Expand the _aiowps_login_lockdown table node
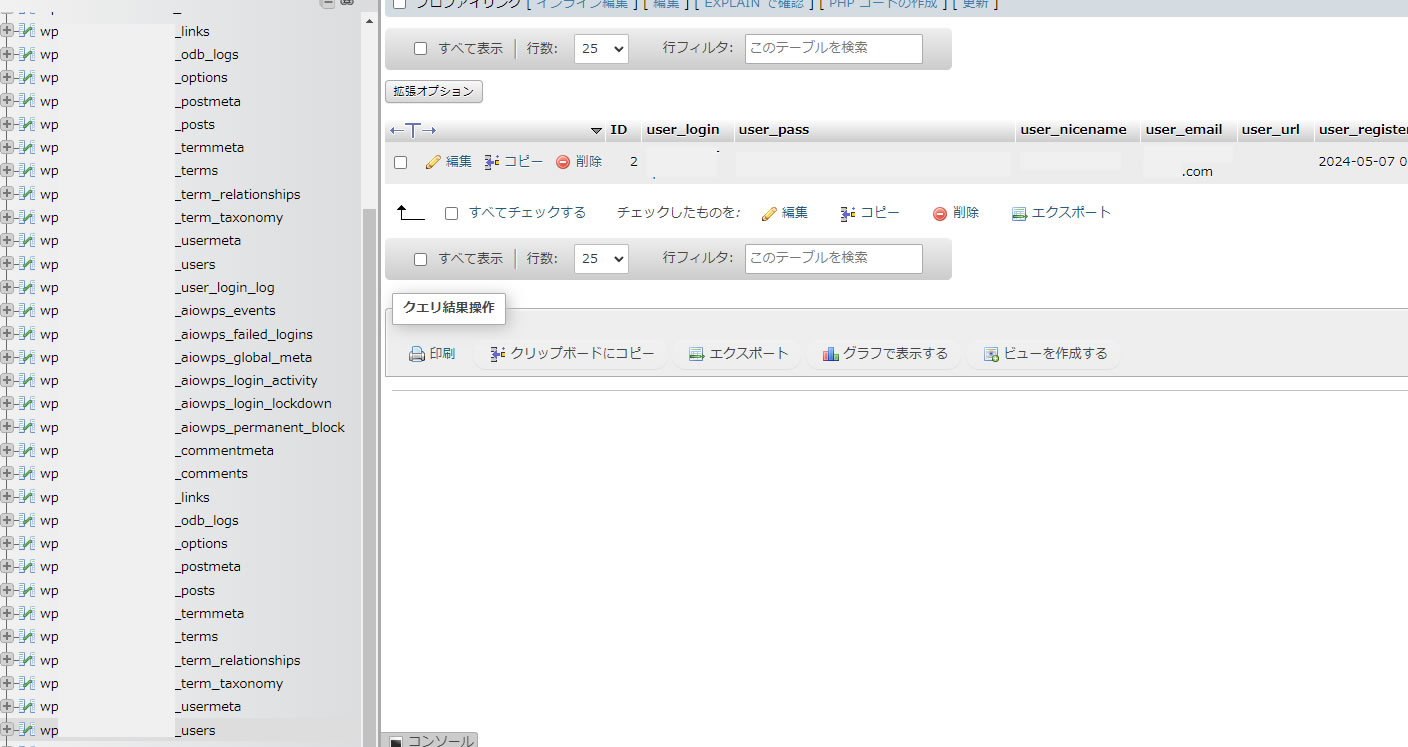Viewport: 1408px width, 747px height. click(7, 404)
